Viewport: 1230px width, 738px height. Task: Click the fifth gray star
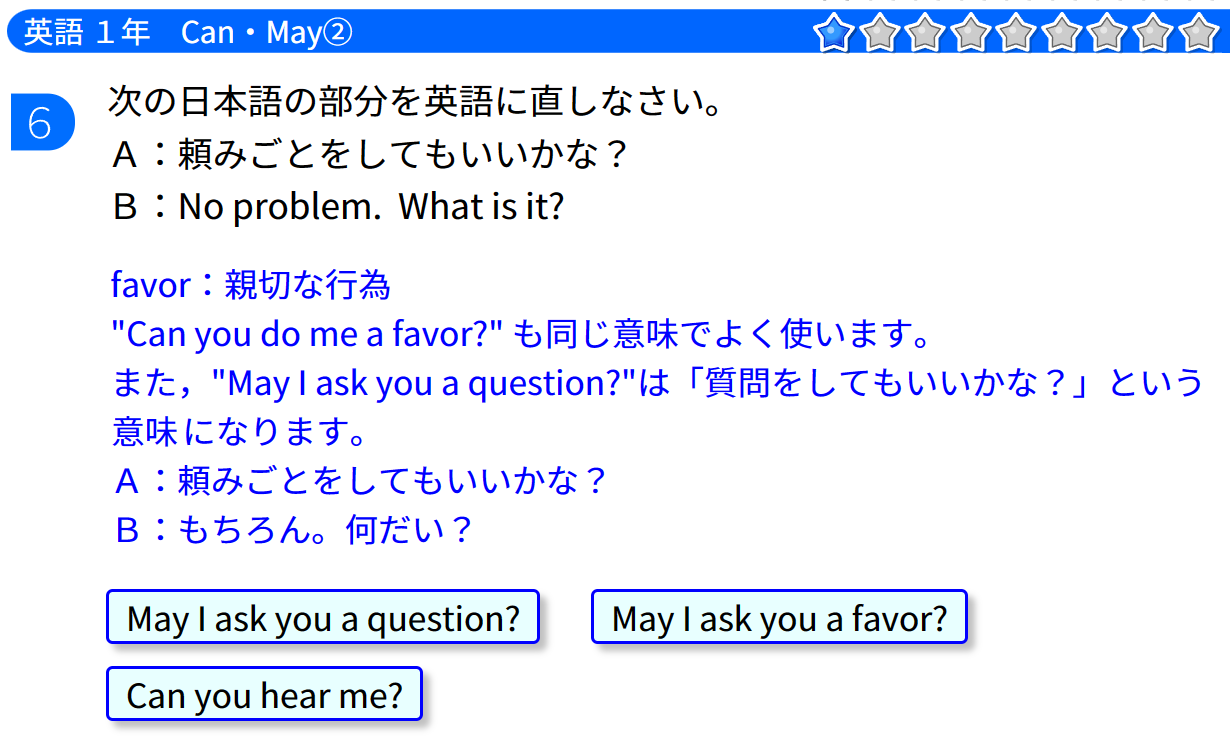tap(1017, 32)
